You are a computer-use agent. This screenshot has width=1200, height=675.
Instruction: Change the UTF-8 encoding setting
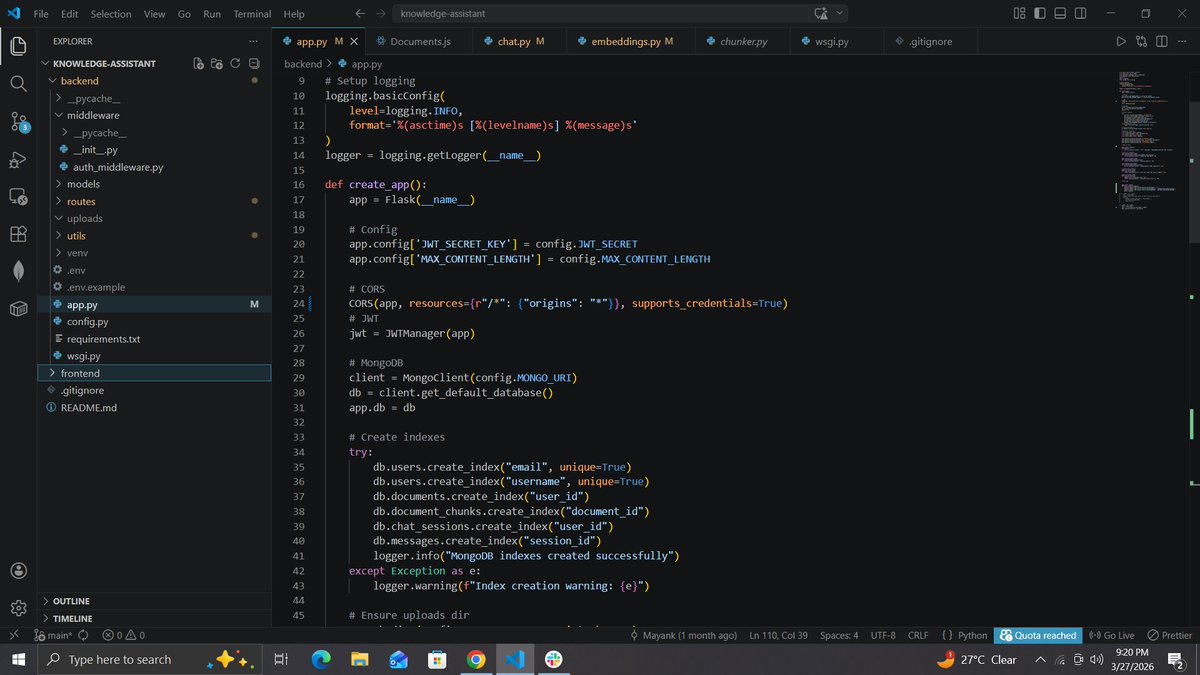[883, 635]
